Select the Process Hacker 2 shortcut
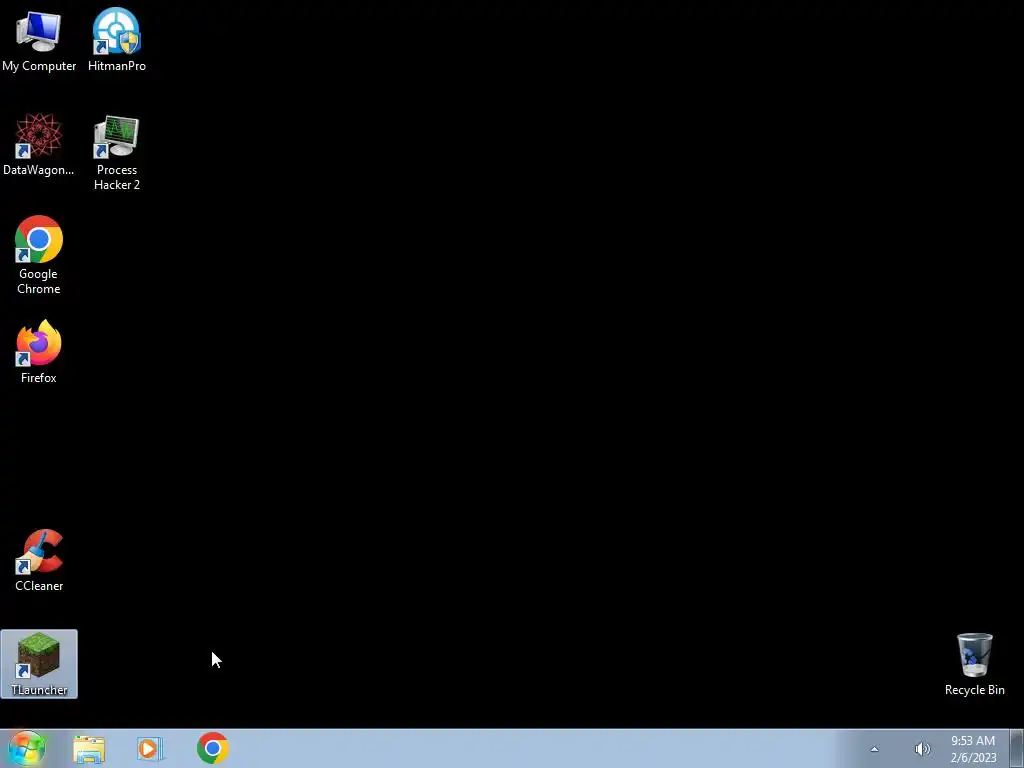 pos(116,153)
